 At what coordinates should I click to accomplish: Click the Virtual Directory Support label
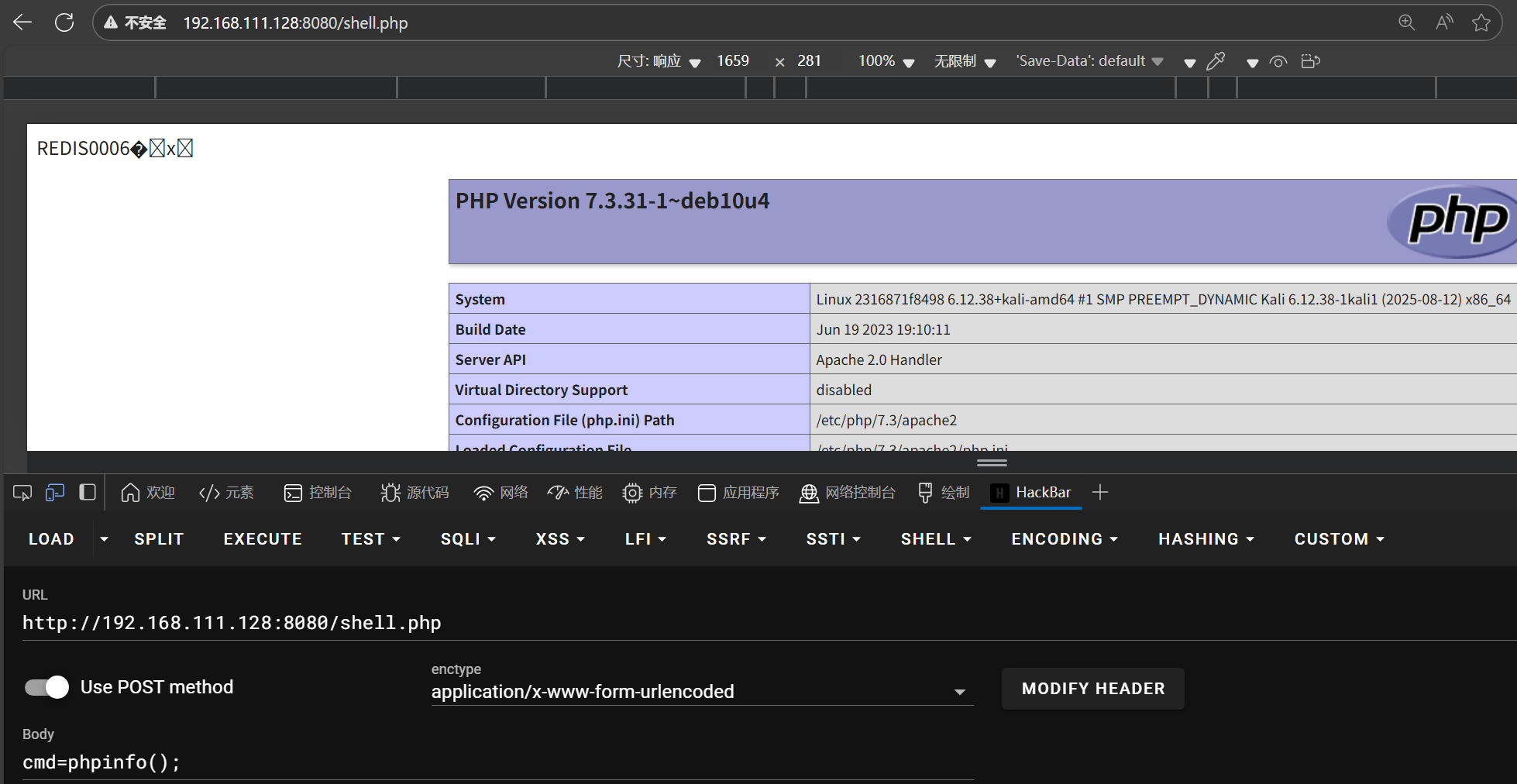click(542, 390)
